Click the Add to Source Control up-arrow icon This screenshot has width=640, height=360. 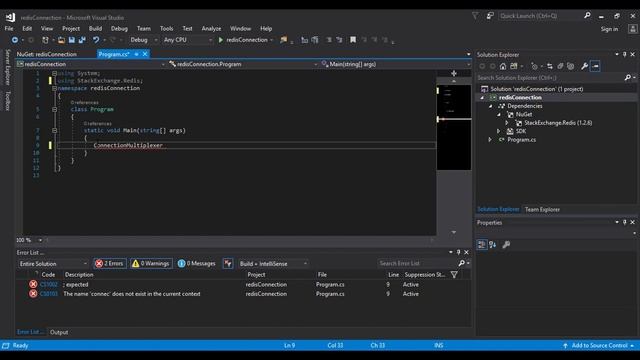(565, 346)
